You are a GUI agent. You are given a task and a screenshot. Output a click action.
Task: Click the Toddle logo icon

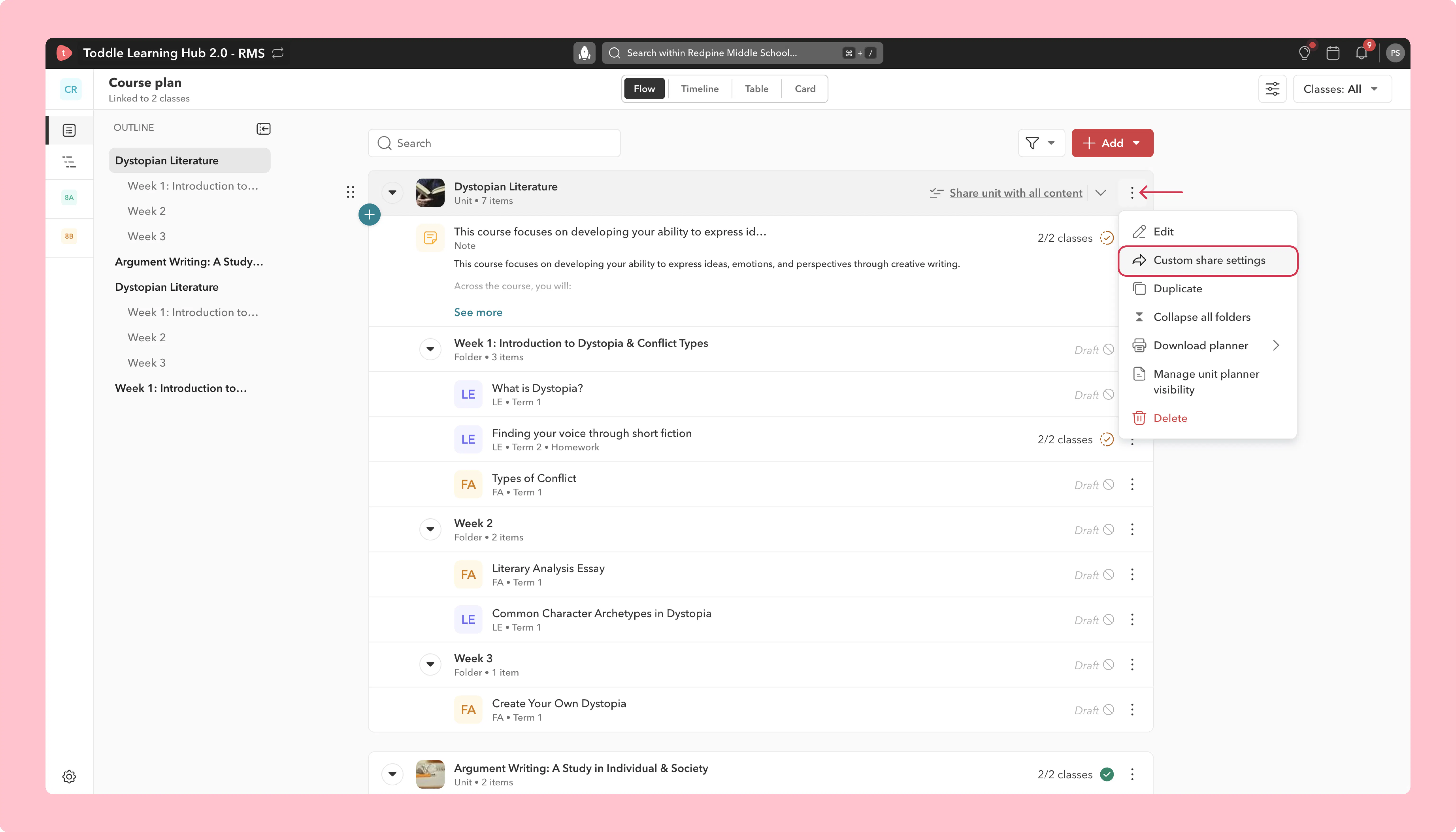[64, 53]
